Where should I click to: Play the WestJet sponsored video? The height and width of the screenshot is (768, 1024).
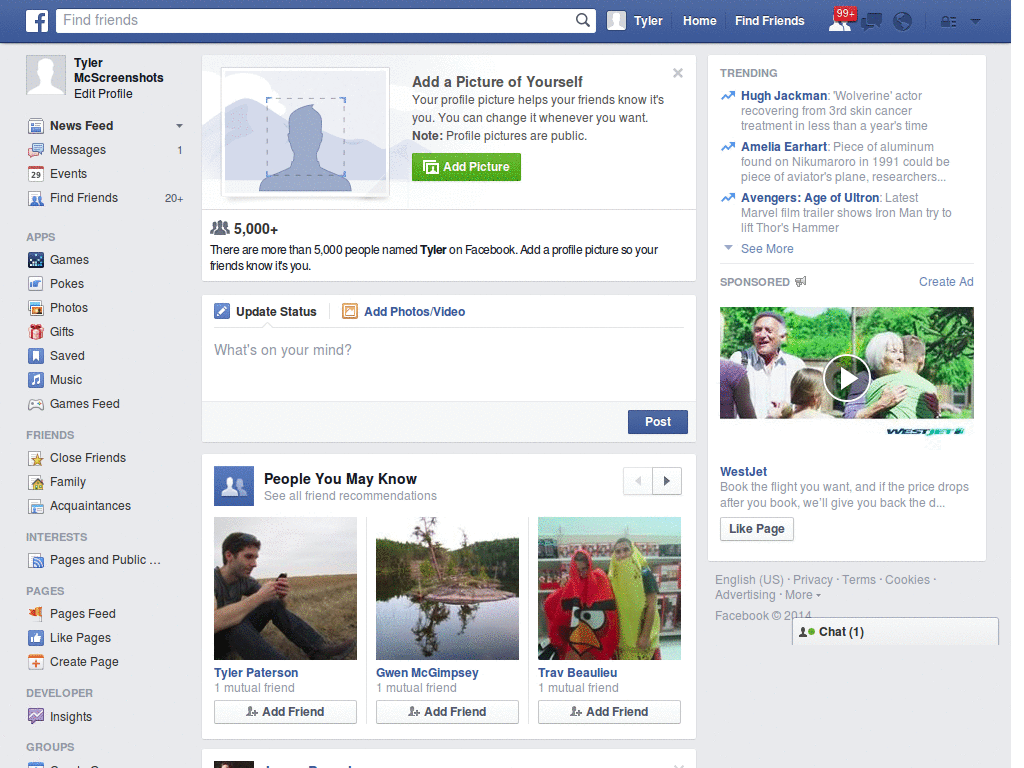pyautogui.click(x=846, y=378)
